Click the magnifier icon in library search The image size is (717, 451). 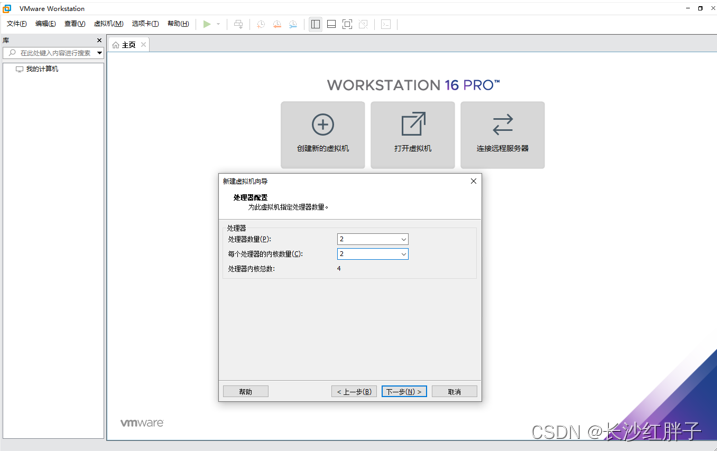click(x=12, y=53)
